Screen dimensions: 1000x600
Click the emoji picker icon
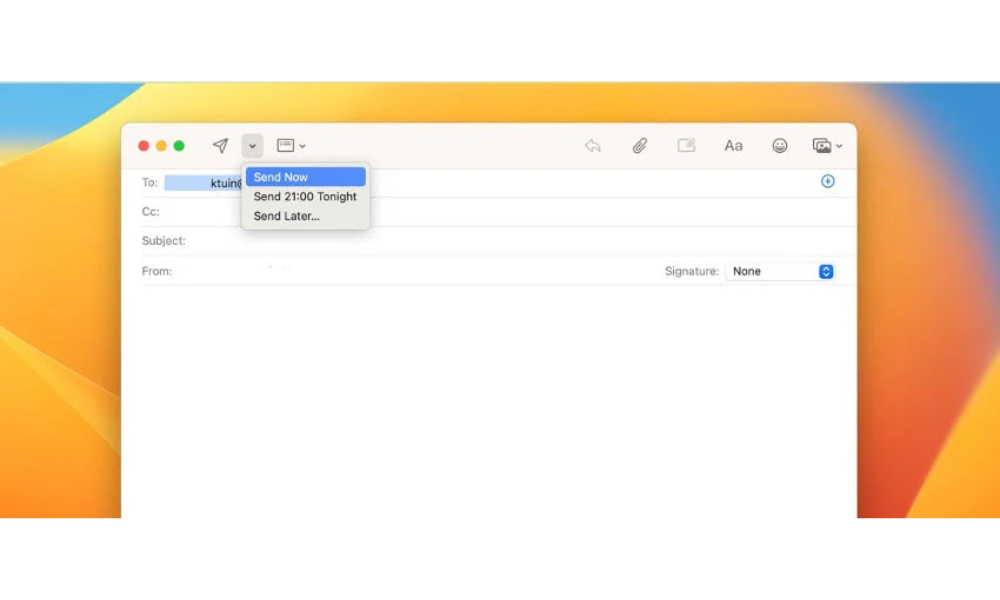click(779, 146)
